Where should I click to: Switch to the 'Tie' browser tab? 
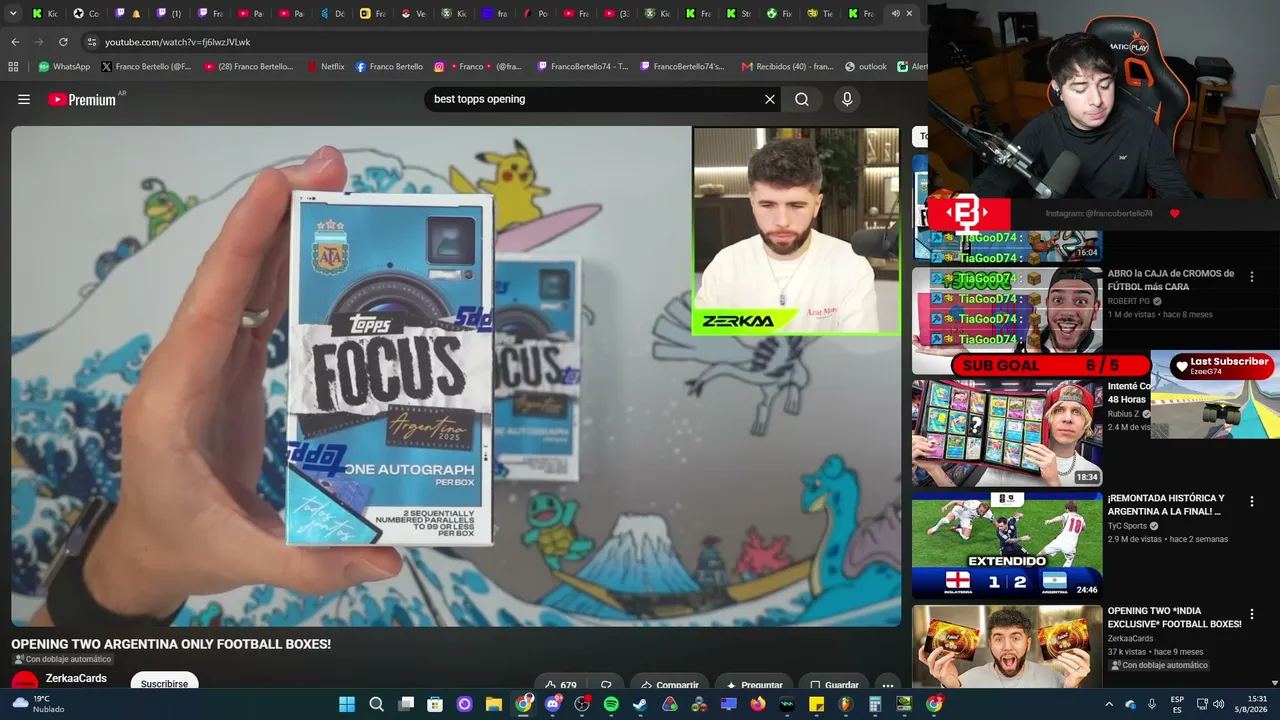(820, 14)
